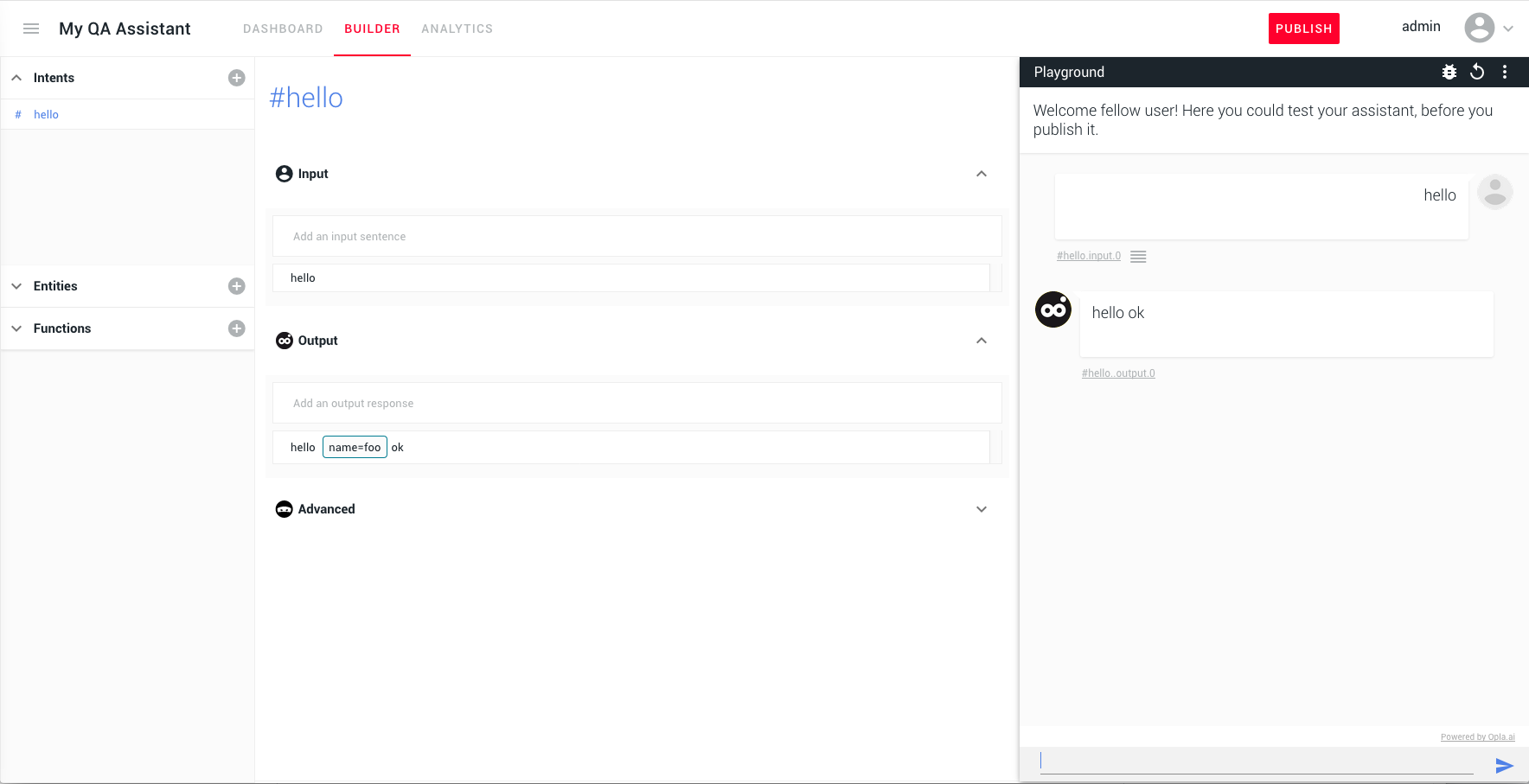Switch to the Analytics tab
This screenshot has height=784, width=1529.
pyautogui.click(x=457, y=29)
